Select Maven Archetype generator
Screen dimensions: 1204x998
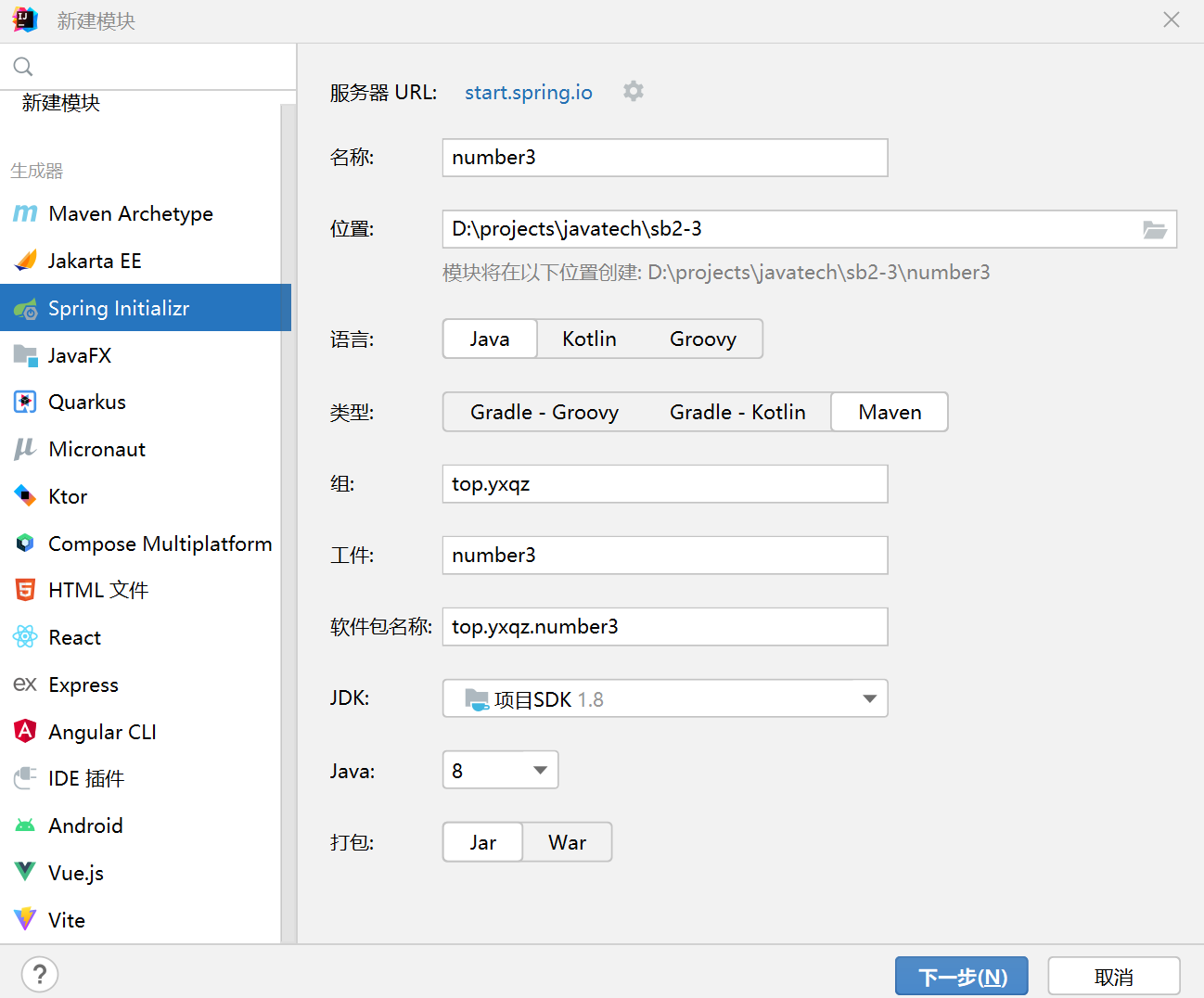[131, 214]
